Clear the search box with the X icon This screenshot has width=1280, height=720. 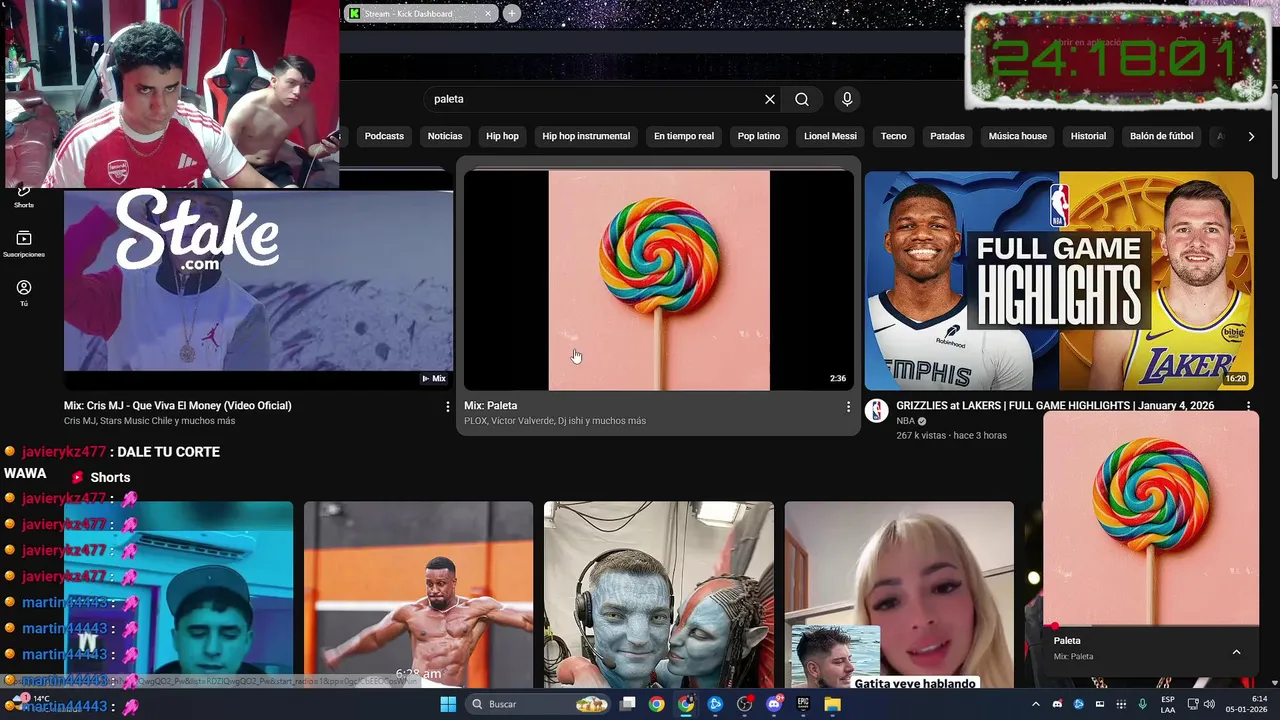coord(770,99)
